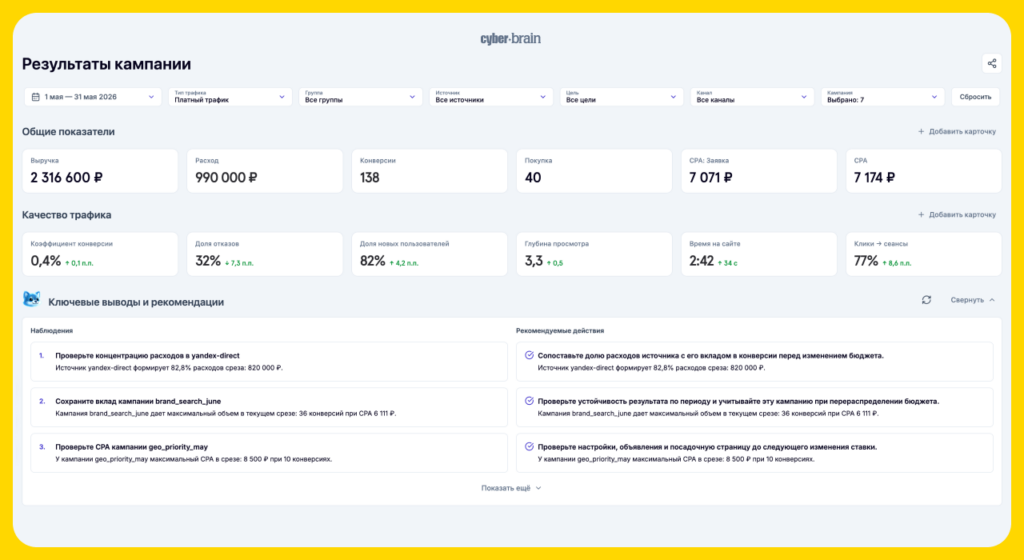Click the cyber·brain logo
Image resolution: width=1024 pixels, height=560 pixels.
pos(511,39)
